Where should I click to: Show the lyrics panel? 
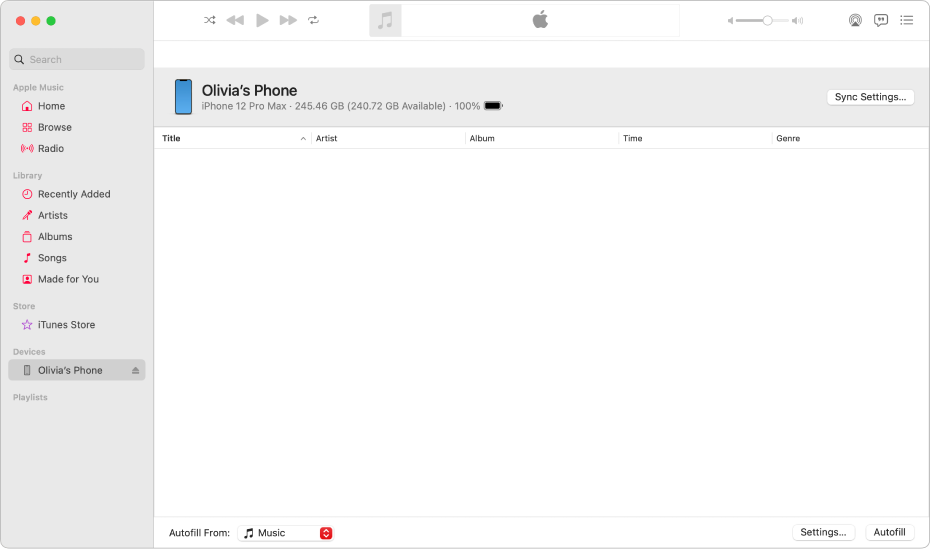[881, 20]
